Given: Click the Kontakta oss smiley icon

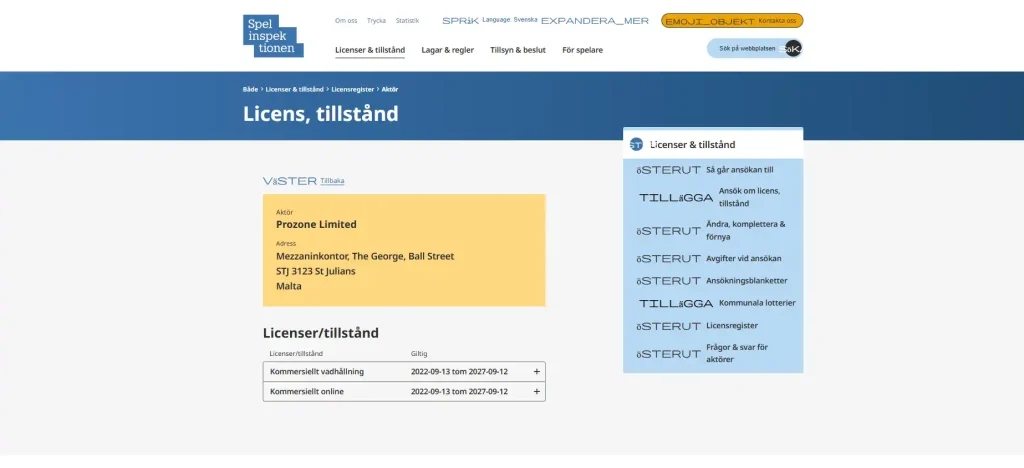Looking at the screenshot, I should (x=709, y=22).
